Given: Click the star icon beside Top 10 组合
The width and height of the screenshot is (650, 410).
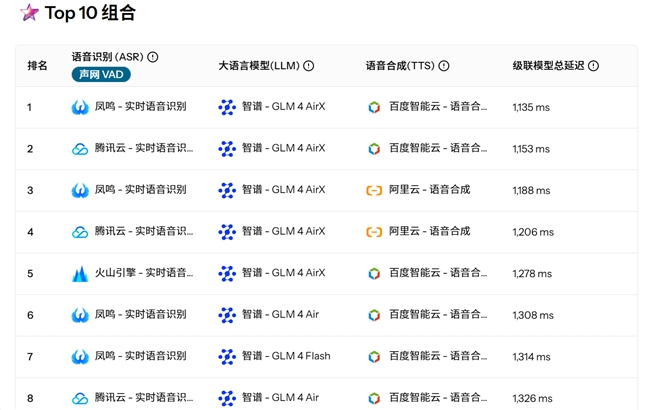Looking at the screenshot, I should tap(29, 12).
